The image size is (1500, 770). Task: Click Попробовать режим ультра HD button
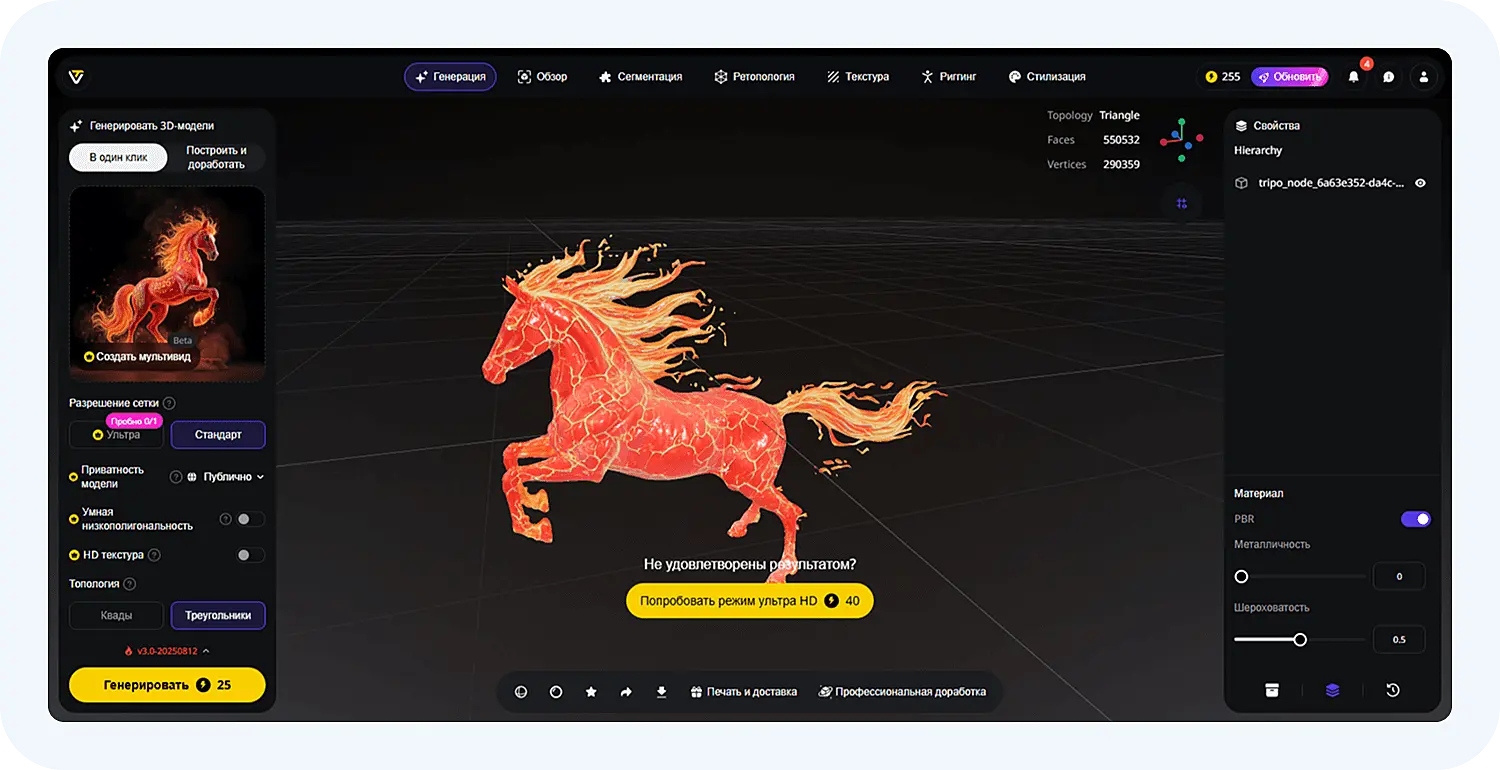(749, 601)
